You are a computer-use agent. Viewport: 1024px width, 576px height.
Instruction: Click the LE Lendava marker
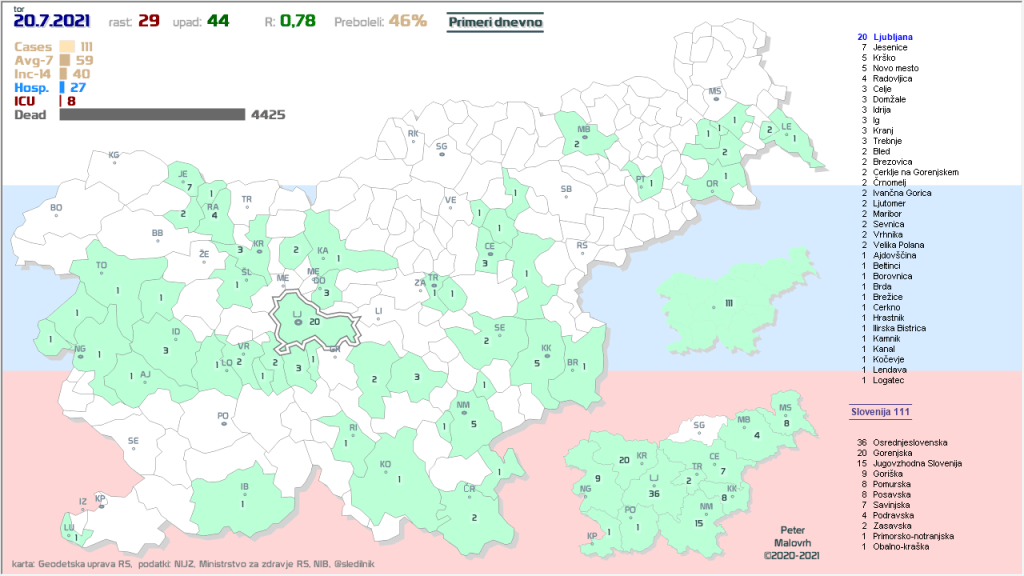[x=786, y=127]
